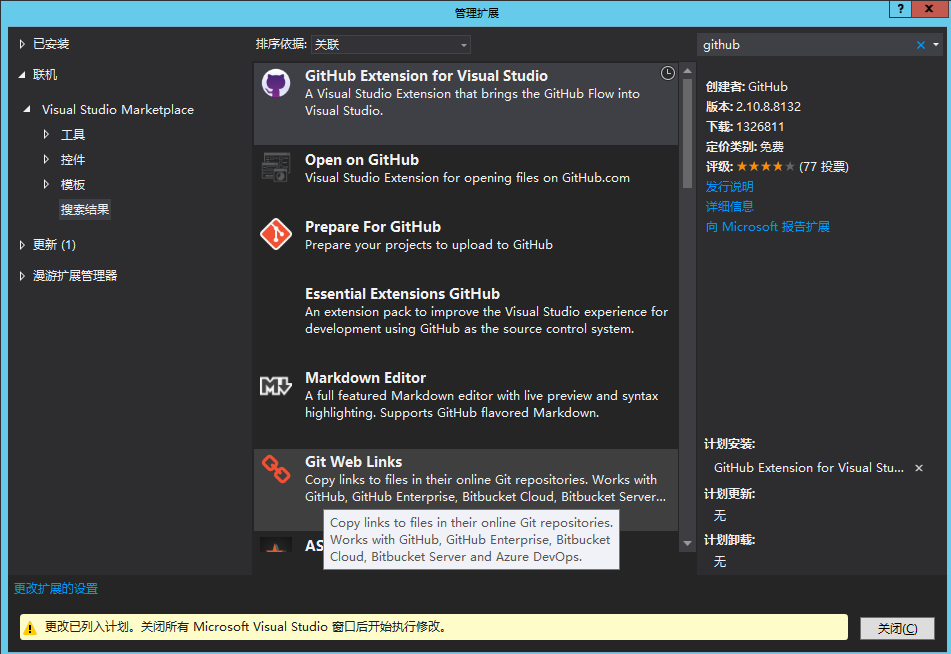The image size is (951, 654).
Task: Open search options dropdown arrow
Action: point(936,44)
